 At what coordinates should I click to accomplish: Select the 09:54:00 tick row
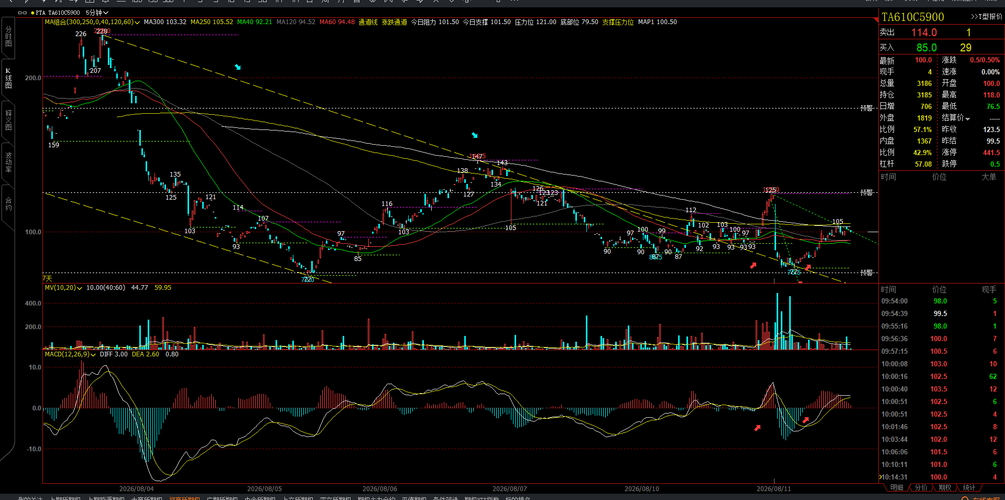point(940,301)
